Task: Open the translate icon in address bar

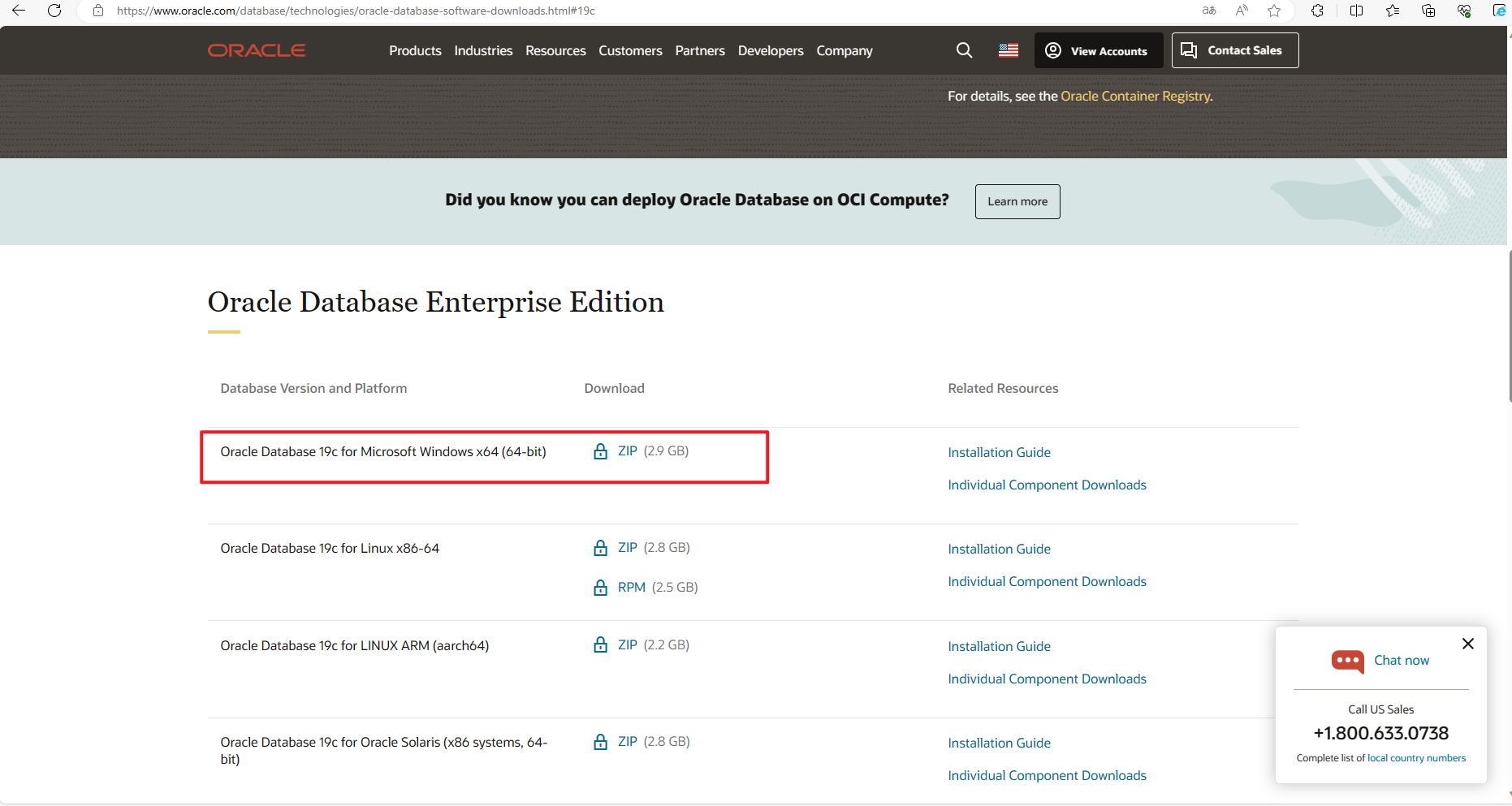Action: [1209, 11]
